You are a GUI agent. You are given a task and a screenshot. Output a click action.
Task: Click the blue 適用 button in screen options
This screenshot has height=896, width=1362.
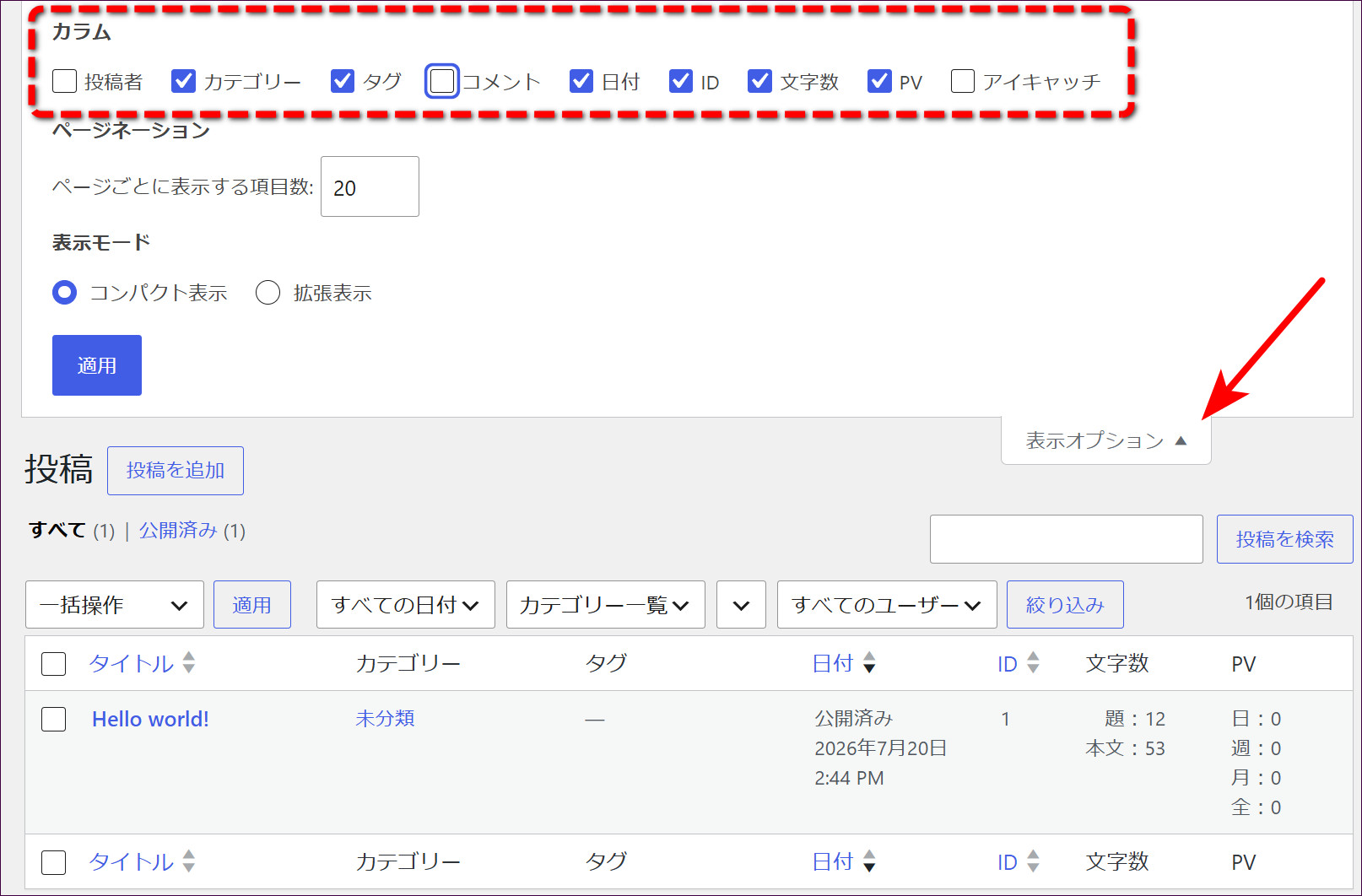click(97, 365)
